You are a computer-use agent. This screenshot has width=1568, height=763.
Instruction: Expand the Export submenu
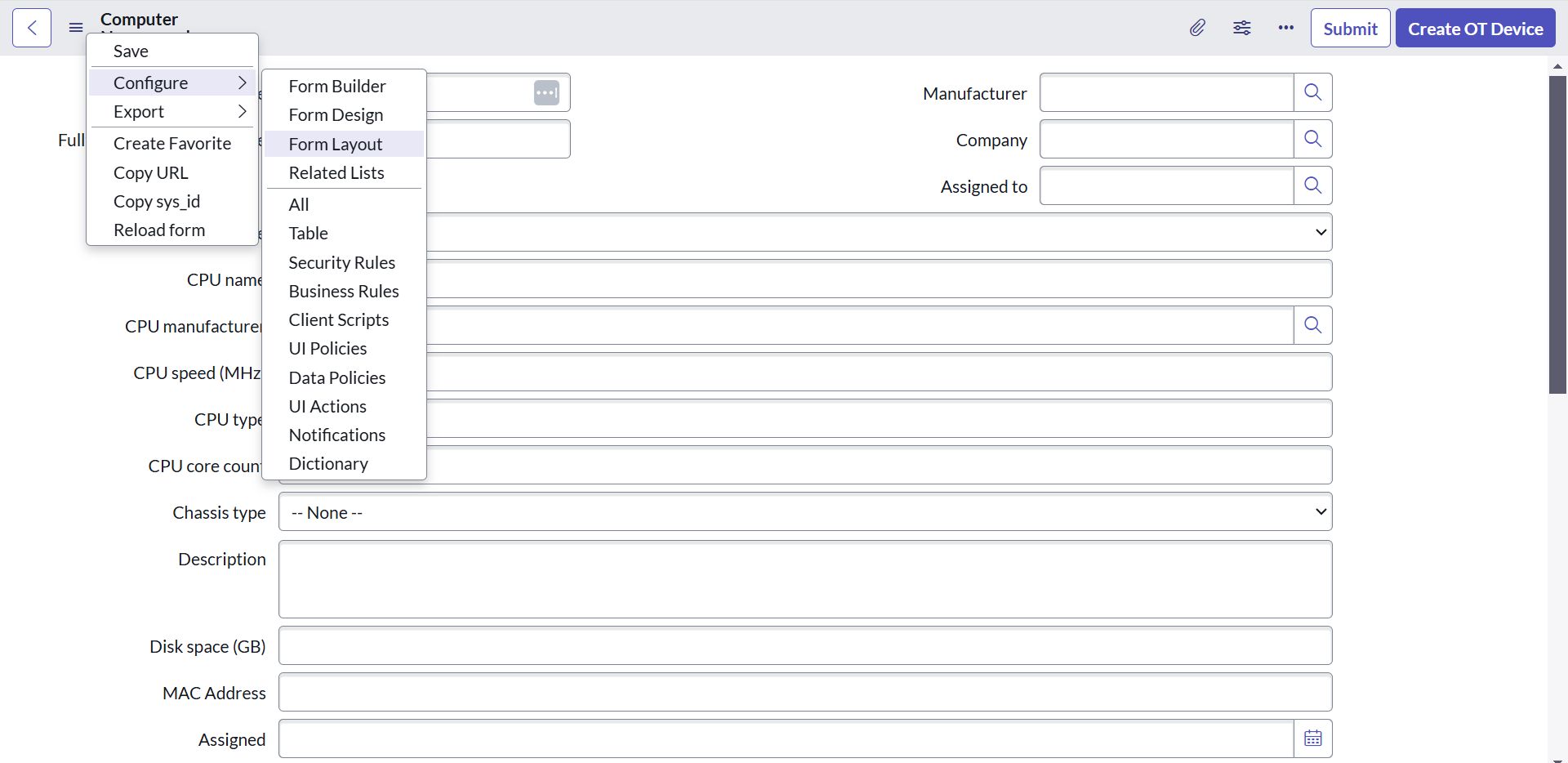pyautogui.click(x=173, y=112)
